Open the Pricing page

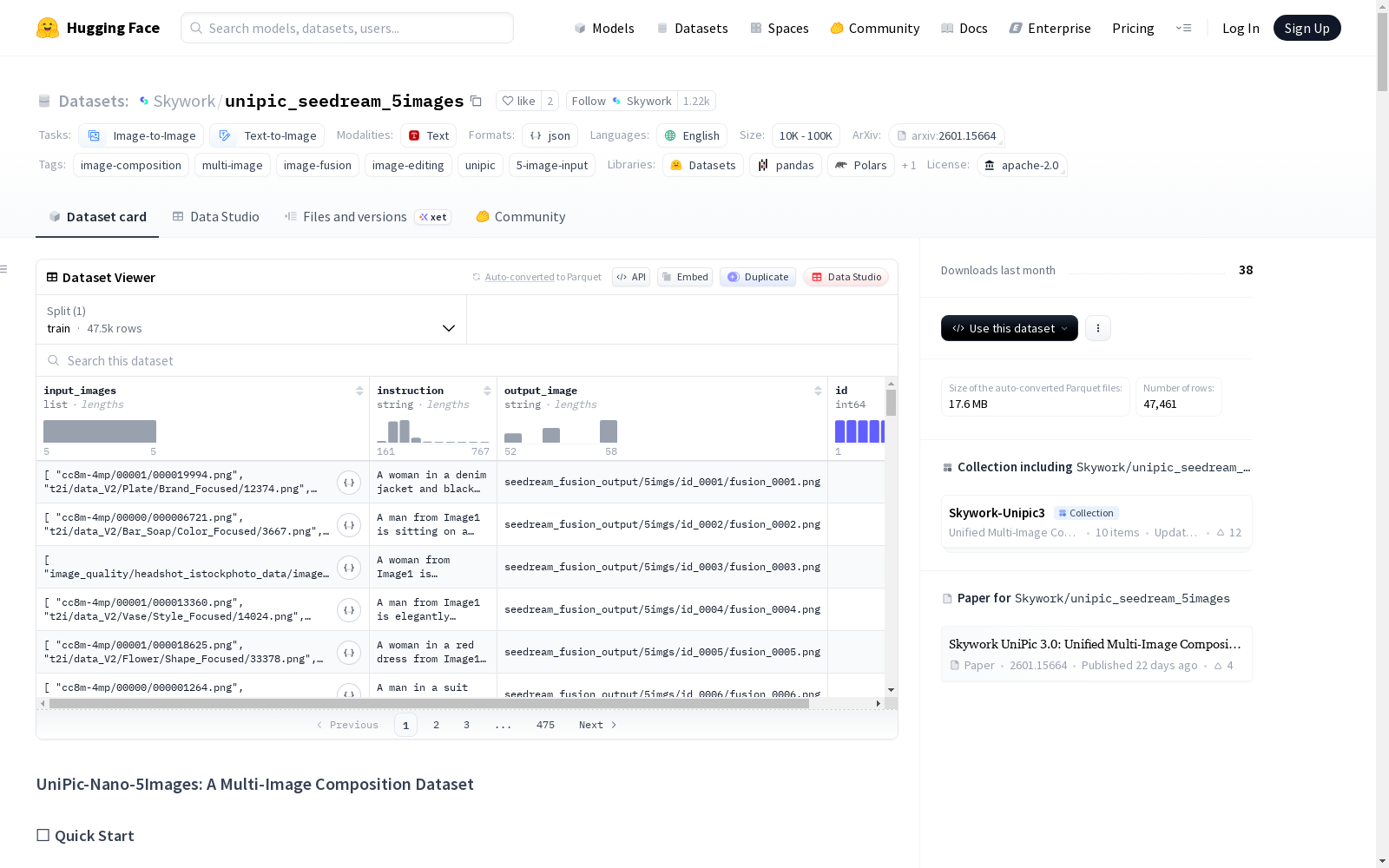click(x=1133, y=28)
